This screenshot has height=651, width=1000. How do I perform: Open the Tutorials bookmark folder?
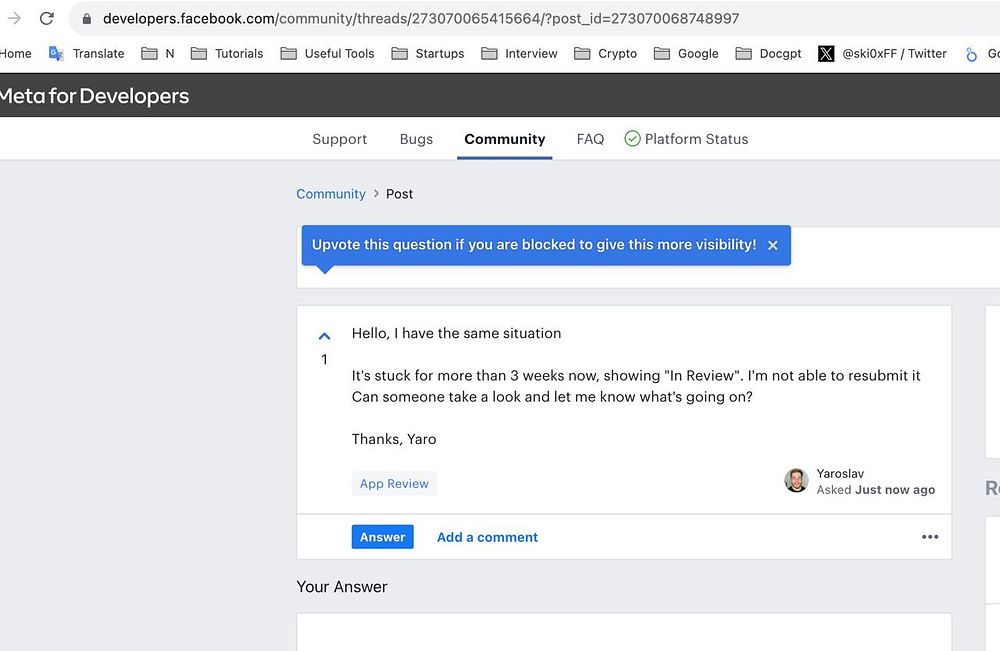[x=227, y=53]
